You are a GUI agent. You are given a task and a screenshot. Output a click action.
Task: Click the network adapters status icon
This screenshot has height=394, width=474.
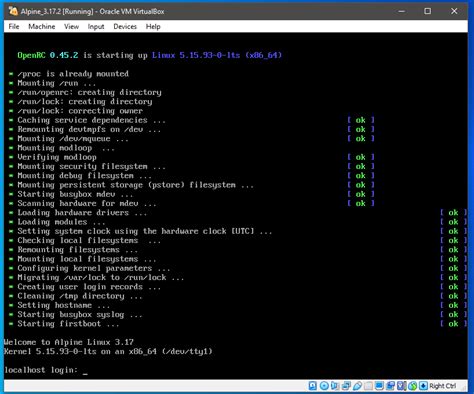point(346,386)
